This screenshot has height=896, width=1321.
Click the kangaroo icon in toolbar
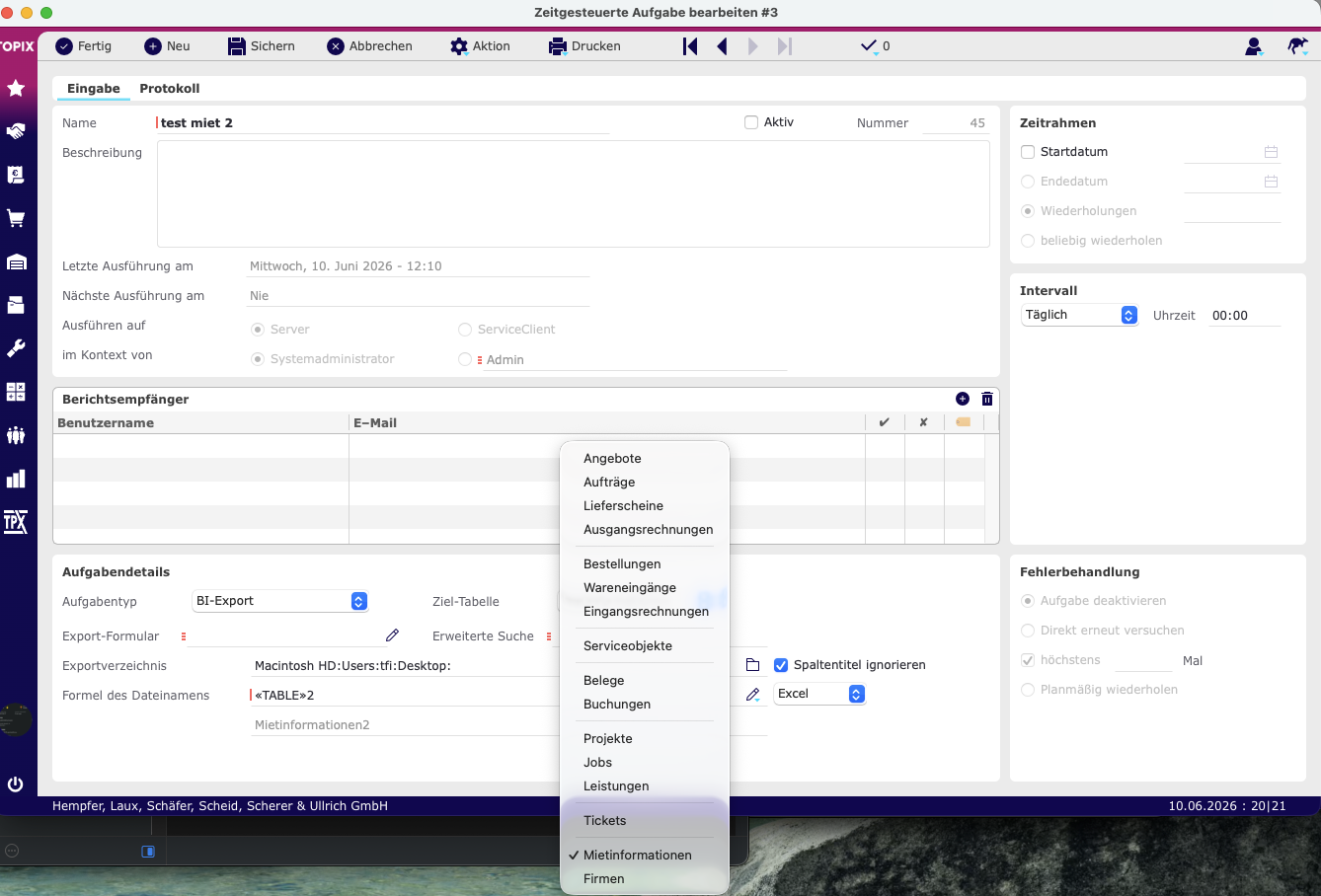click(x=1297, y=46)
